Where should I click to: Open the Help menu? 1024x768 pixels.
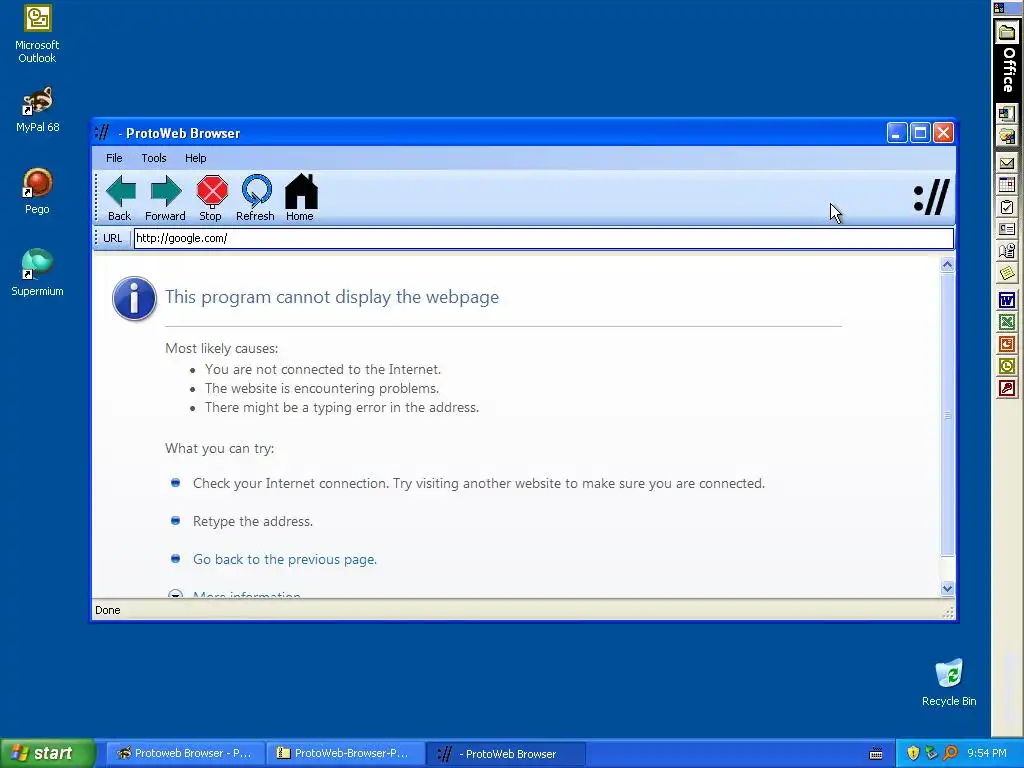[x=195, y=158]
